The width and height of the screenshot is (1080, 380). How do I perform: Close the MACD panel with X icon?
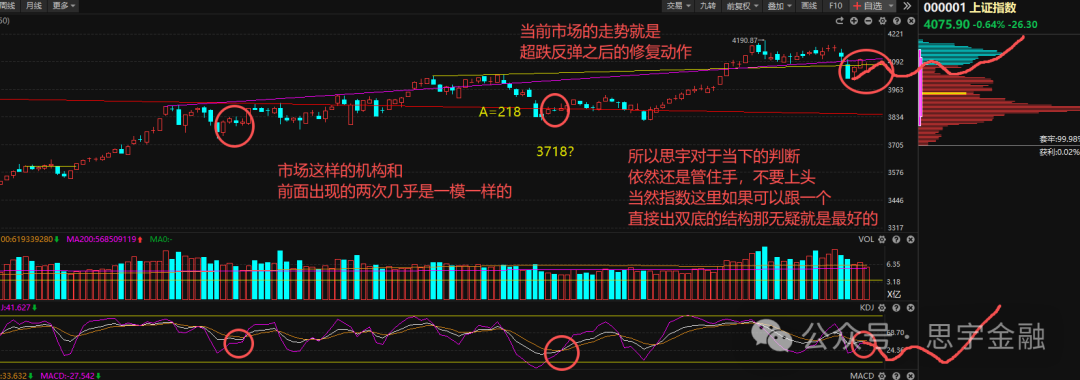(x=911, y=376)
